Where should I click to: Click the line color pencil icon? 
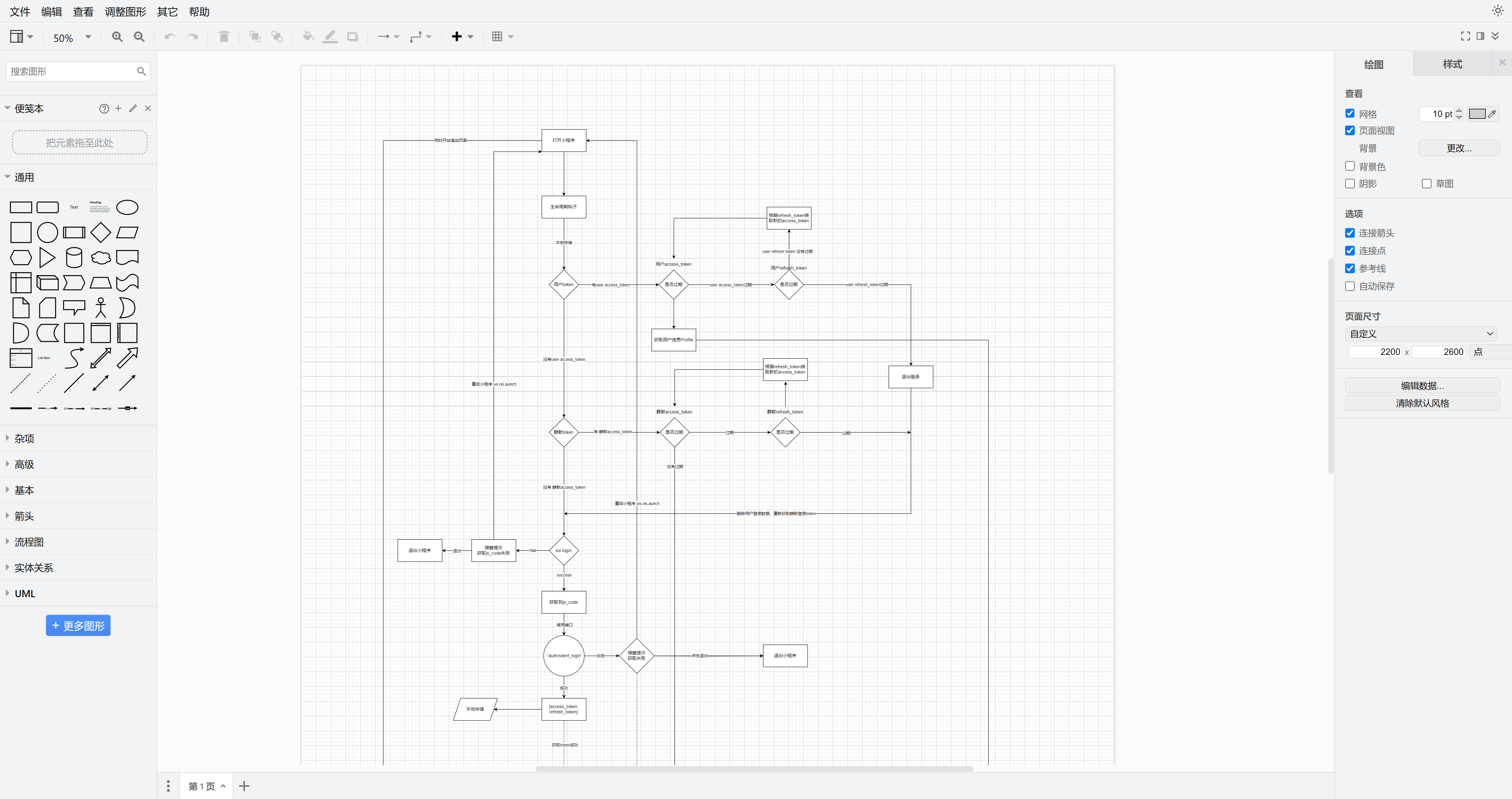coord(330,36)
